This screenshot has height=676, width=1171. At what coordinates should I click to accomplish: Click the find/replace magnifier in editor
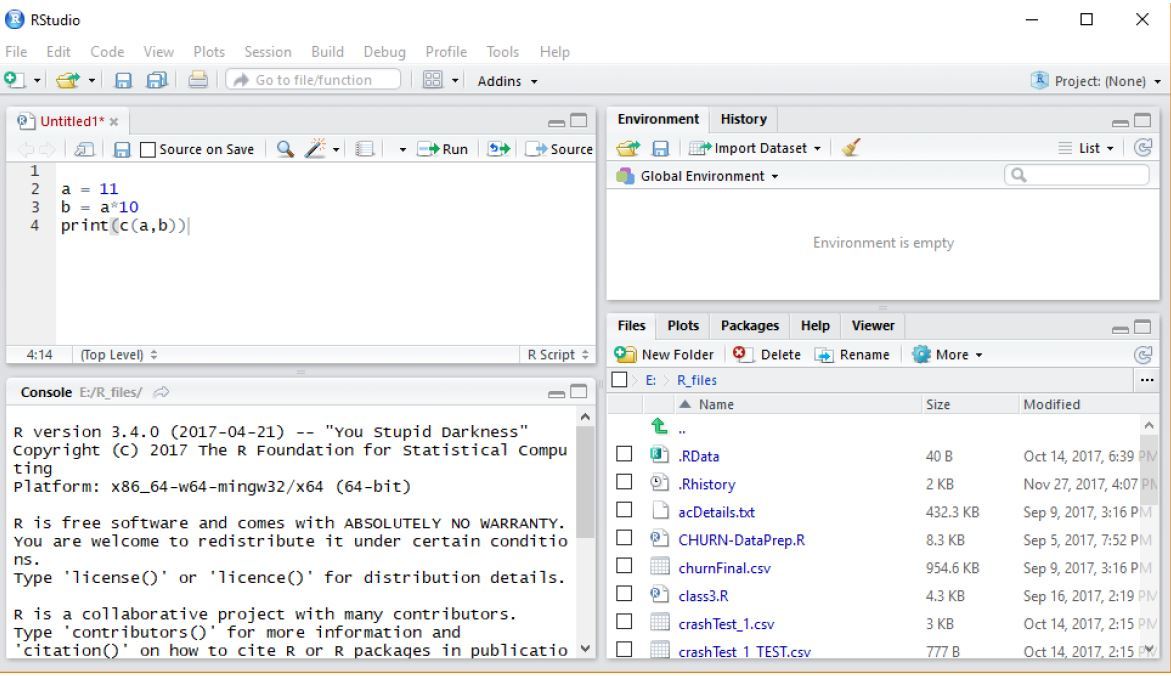(x=284, y=149)
